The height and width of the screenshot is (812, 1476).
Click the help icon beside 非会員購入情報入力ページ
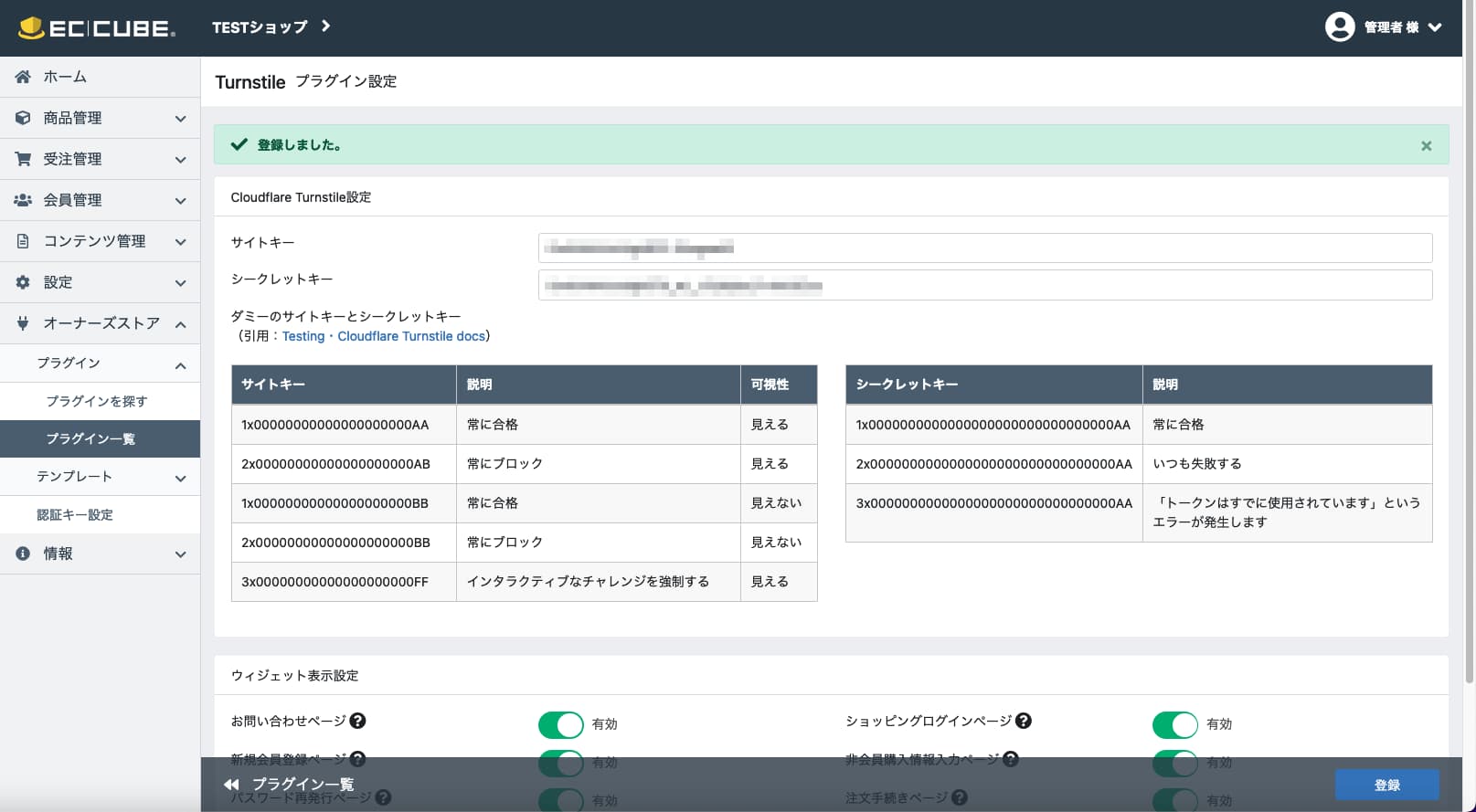[x=1010, y=759]
